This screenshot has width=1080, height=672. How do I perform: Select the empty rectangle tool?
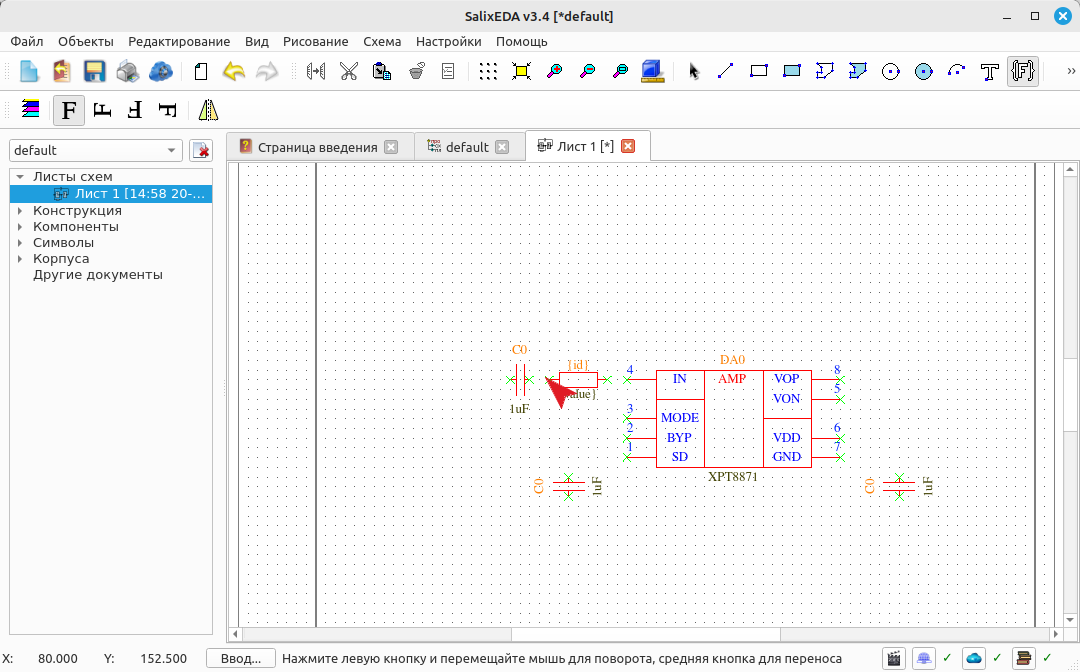(758, 71)
